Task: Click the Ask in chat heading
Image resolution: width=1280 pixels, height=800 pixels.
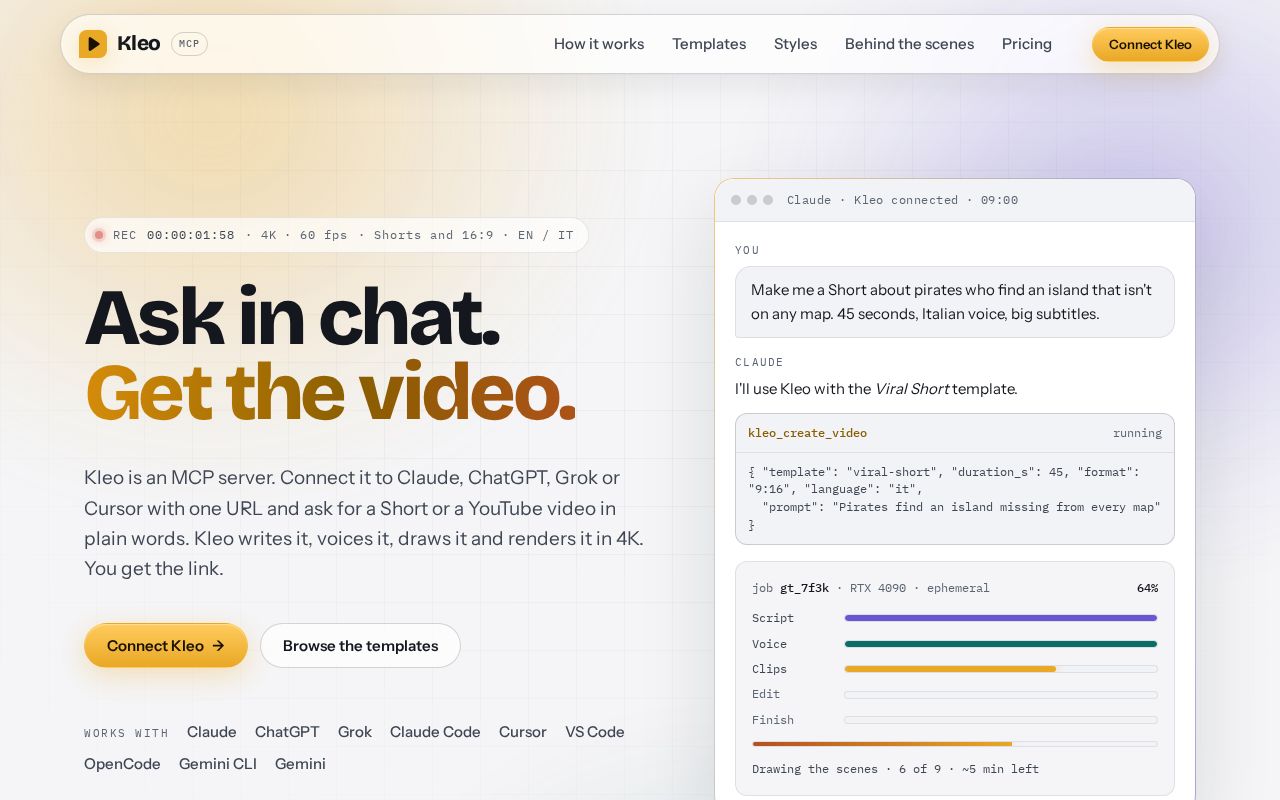Action: (x=292, y=318)
